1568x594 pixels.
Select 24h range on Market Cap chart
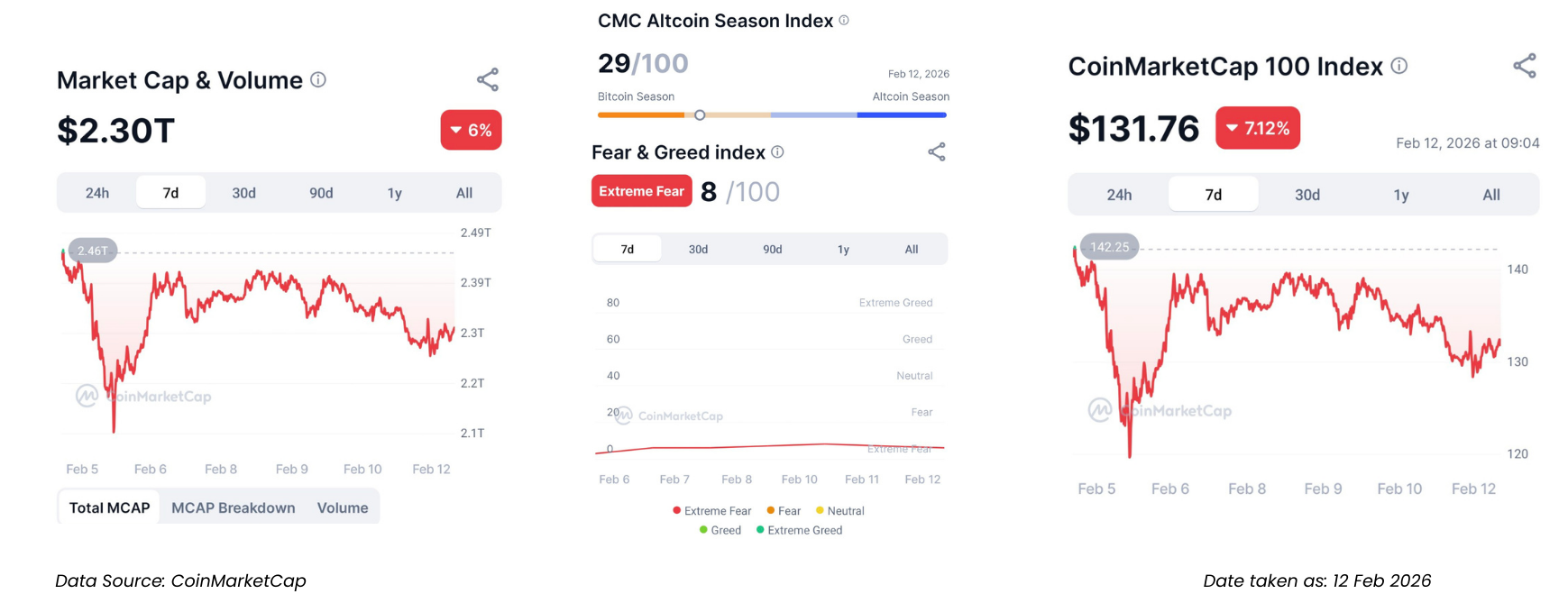[97, 193]
